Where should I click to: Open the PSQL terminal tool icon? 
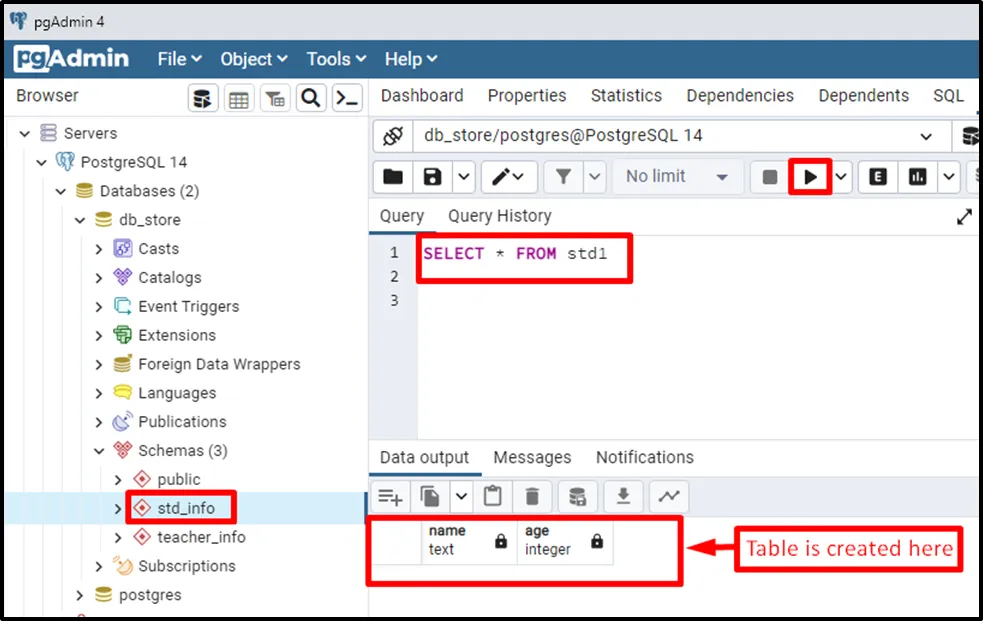click(346, 98)
